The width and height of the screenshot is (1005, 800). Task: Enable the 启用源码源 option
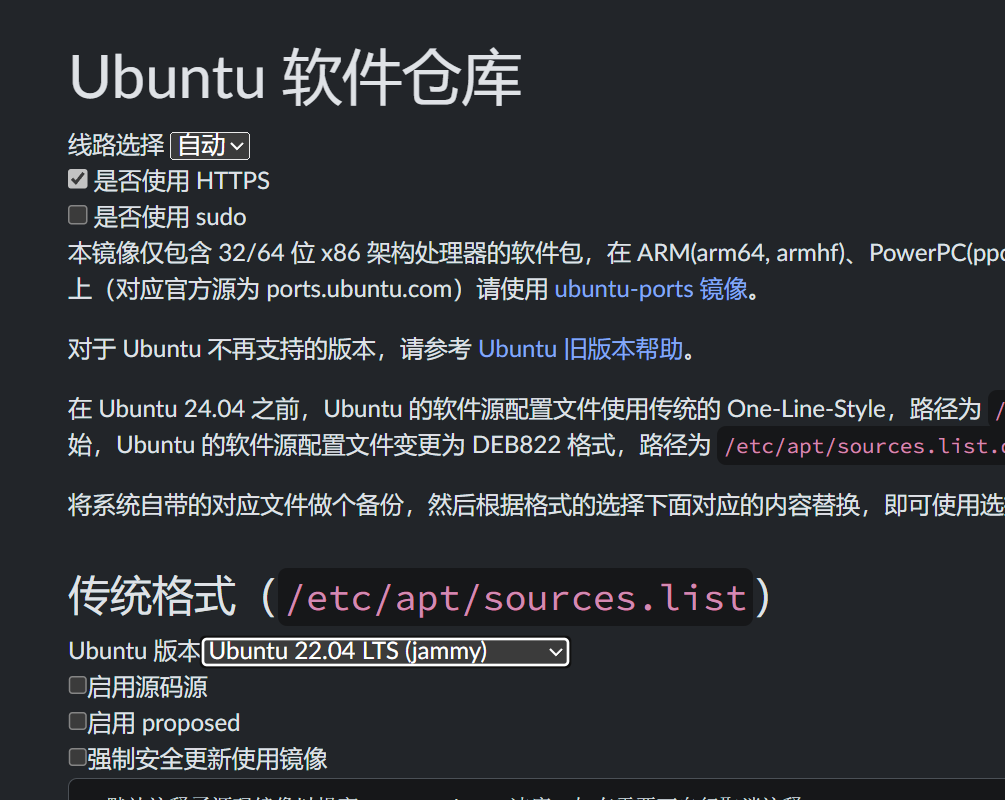[77, 684]
